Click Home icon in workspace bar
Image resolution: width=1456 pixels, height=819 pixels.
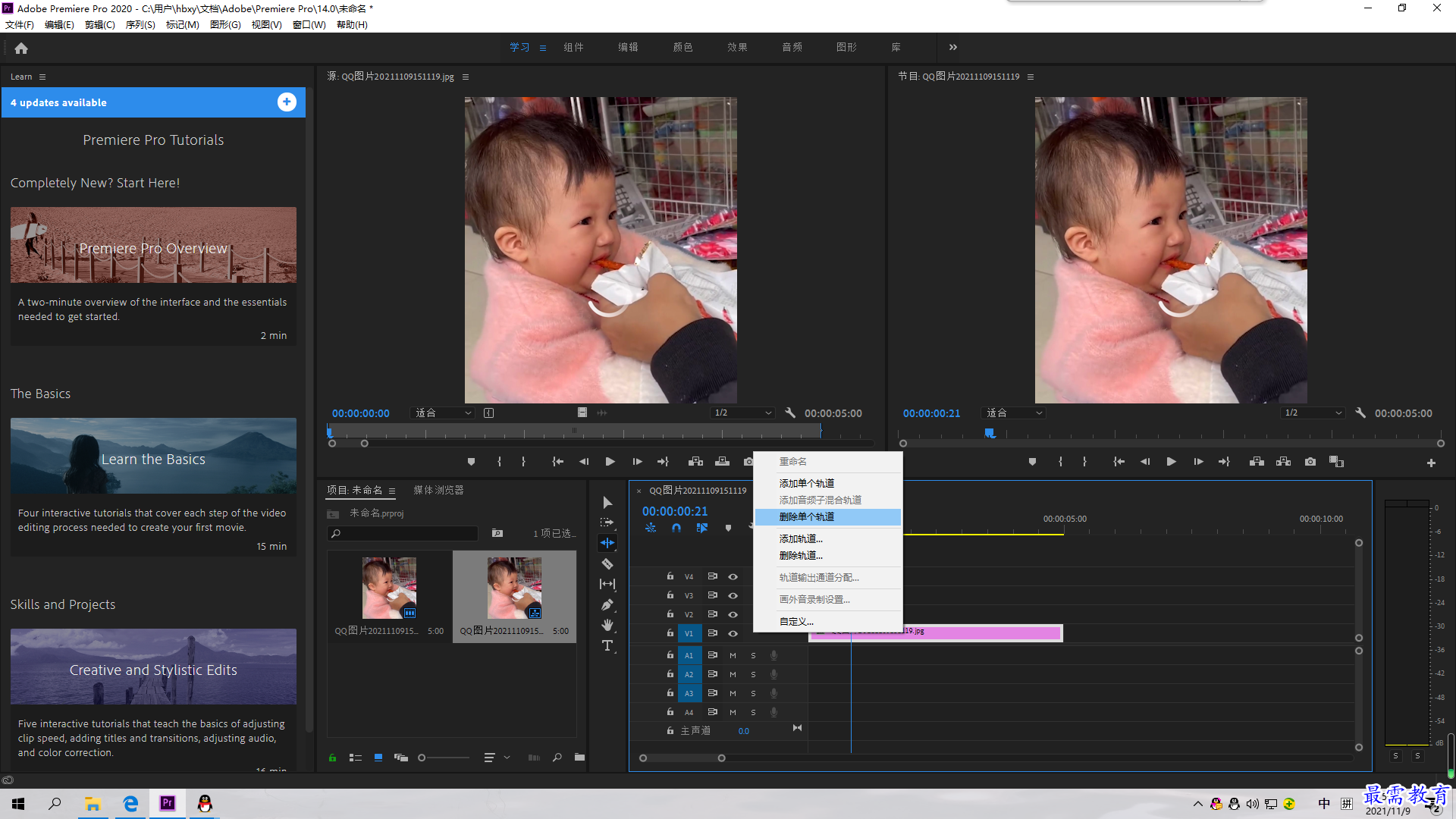point(21,48)
